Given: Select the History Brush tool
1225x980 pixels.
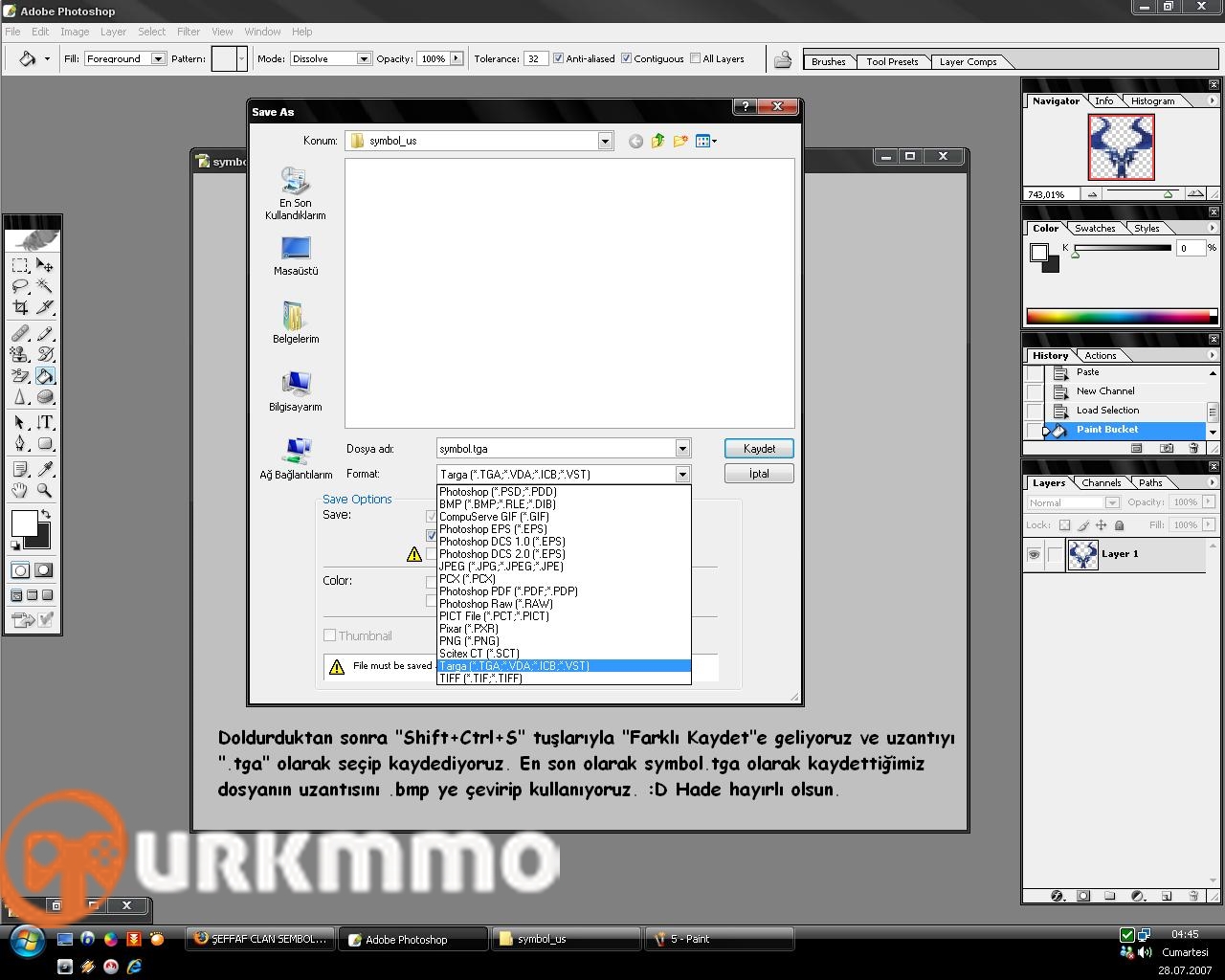Looking at the screenshot, I should (x=44, y=354).
